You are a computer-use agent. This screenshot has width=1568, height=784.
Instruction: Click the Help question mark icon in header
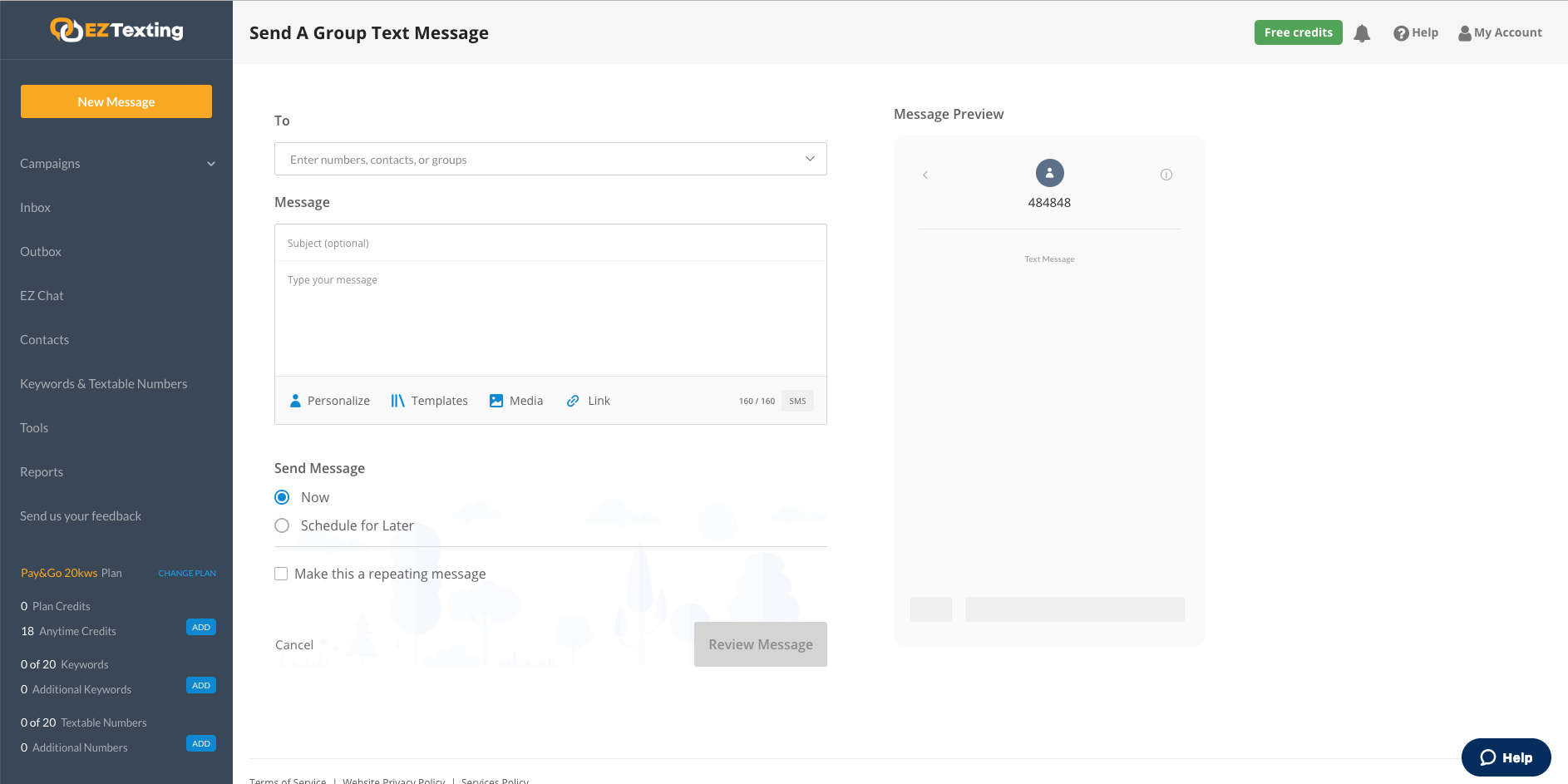click(x=1401, y=33)
